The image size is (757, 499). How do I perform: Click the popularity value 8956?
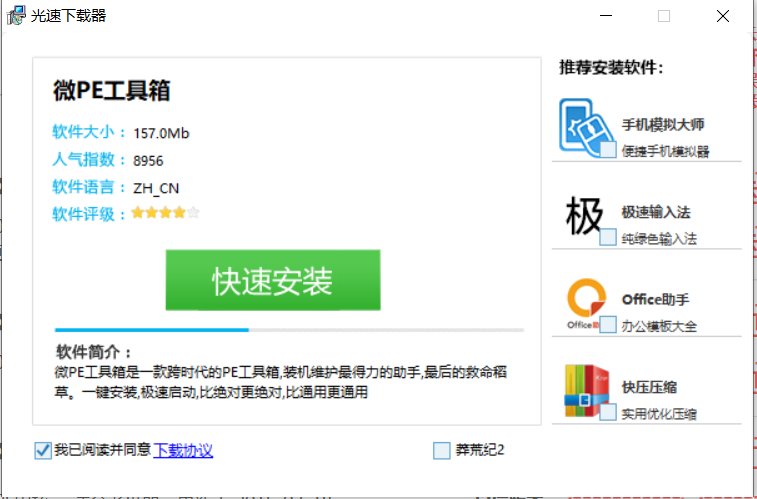[x=148, y=161]
